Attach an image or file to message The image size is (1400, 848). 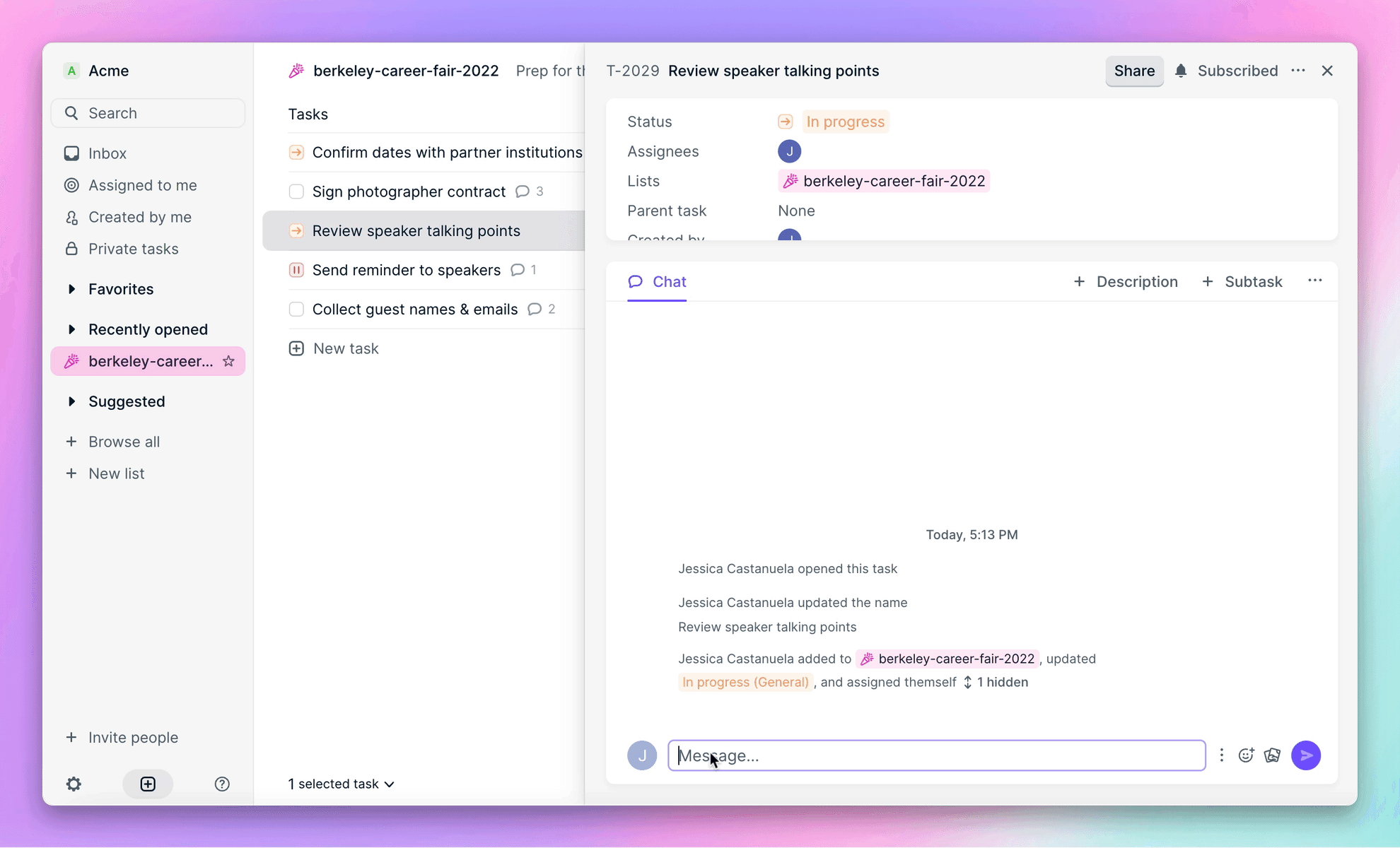(x=1273, y=755)
